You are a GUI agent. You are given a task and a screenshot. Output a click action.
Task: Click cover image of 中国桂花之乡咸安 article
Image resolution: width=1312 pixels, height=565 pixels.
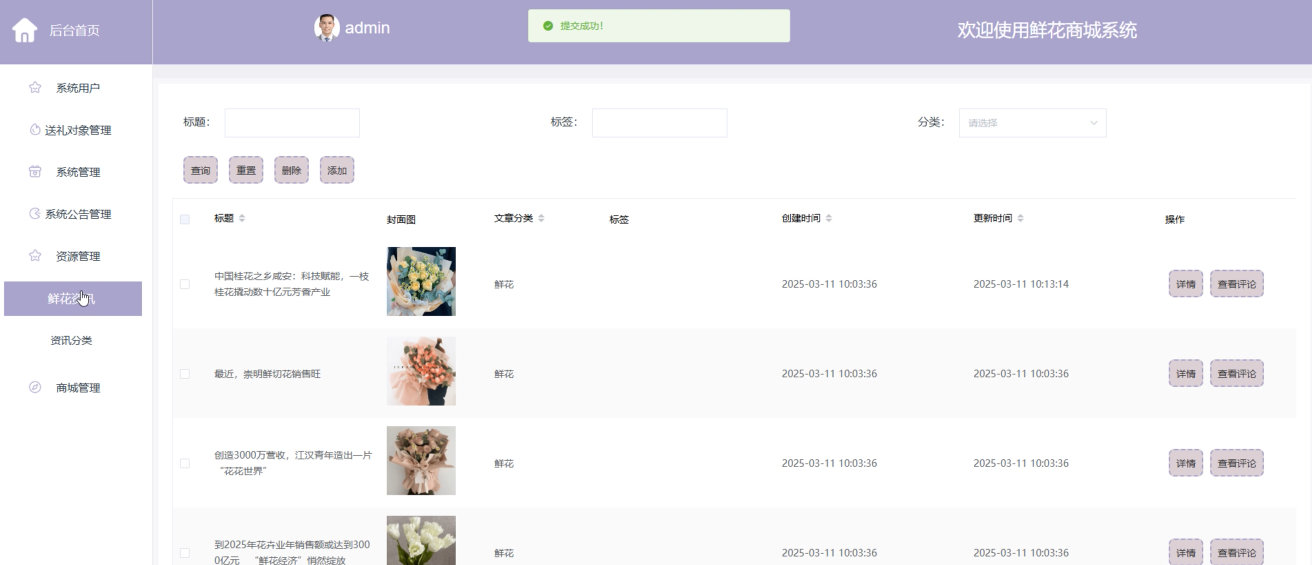tap(421, 281)
